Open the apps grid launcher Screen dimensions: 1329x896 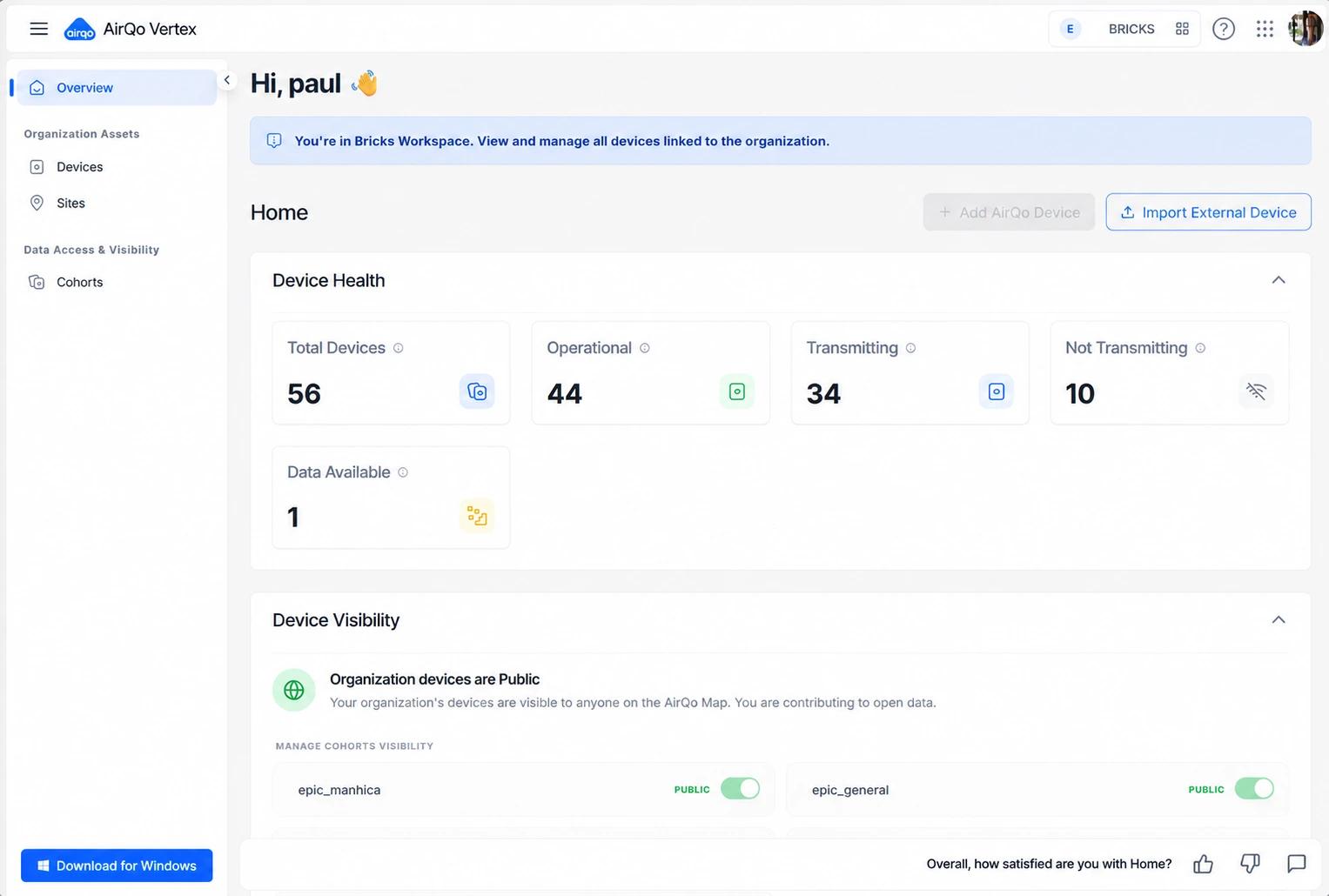[x=1265, y=29]
